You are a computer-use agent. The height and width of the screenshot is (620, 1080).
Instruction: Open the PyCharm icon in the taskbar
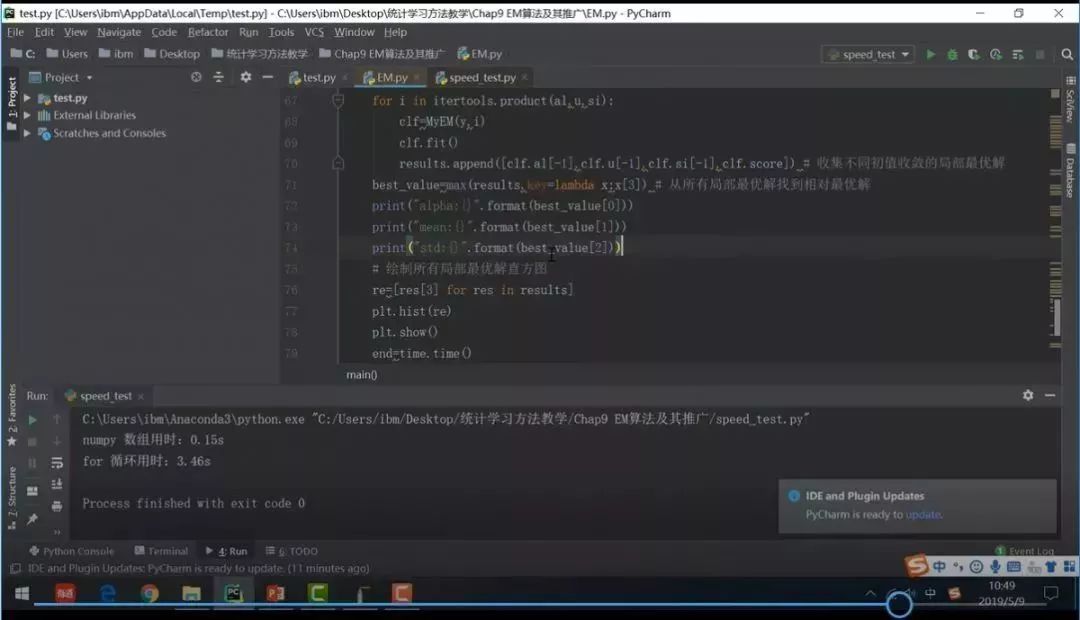pyautogui.click(x=233, y=593)
